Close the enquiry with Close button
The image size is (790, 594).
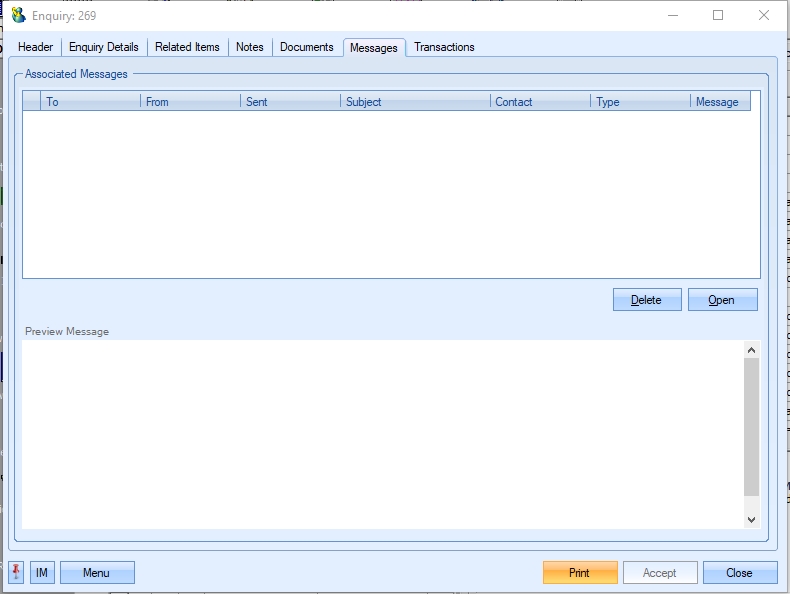[x=740, y=573]
